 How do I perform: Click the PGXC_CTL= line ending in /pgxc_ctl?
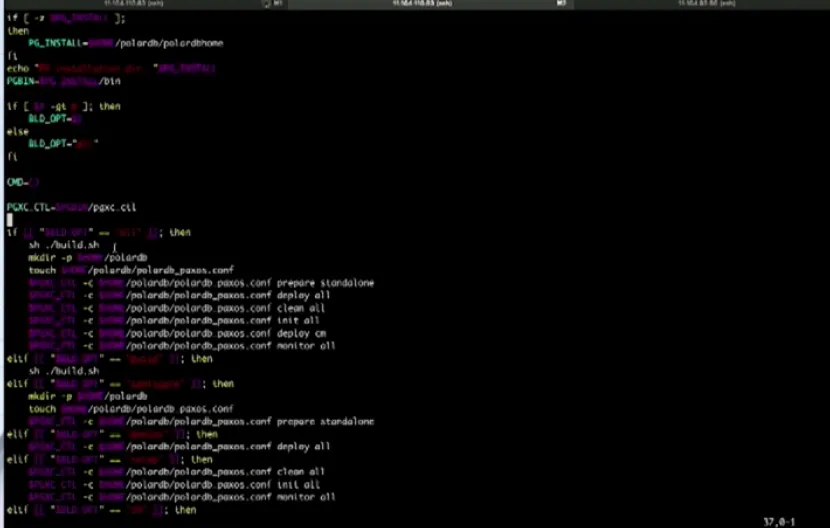71,207
